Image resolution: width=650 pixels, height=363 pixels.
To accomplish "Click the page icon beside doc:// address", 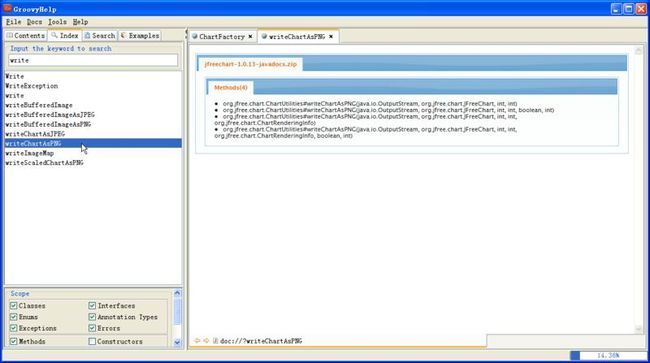I will (215, 341).
